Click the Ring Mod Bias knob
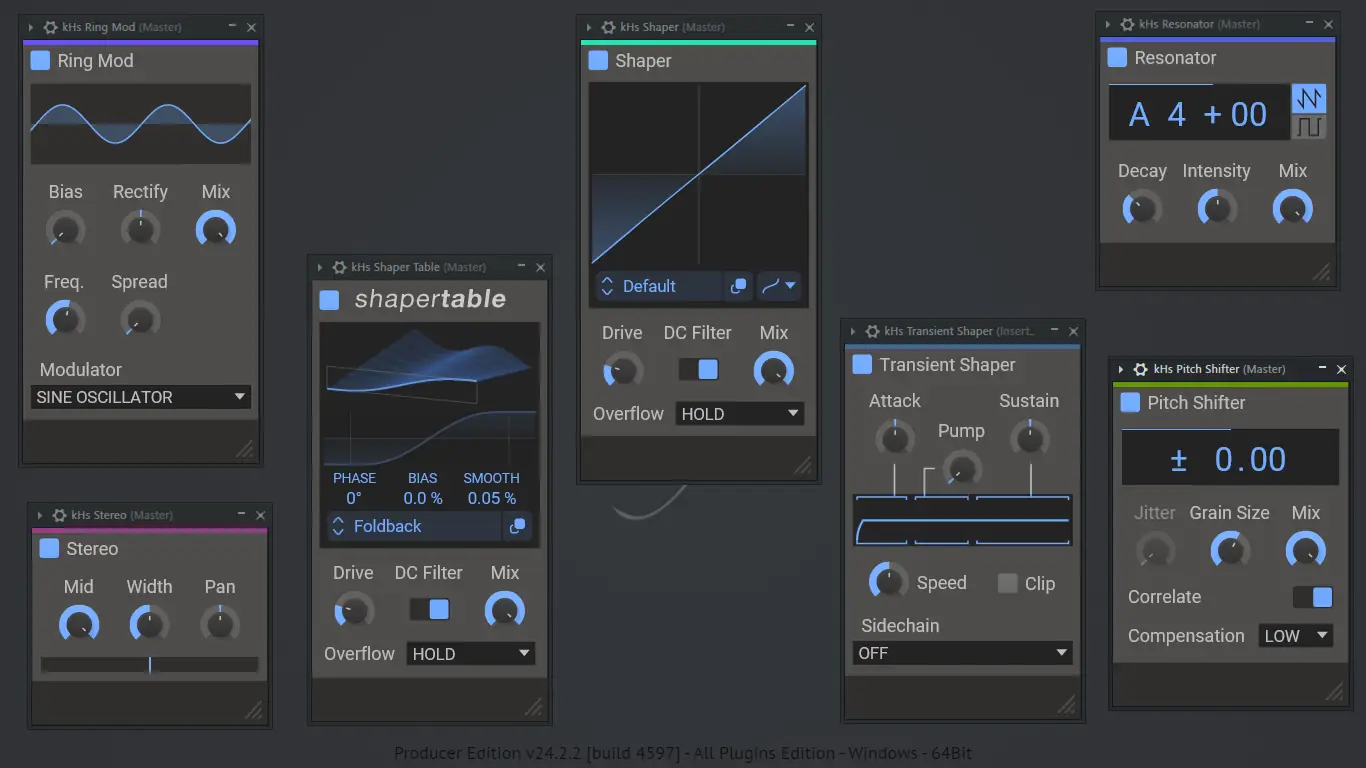 (x=65, y=230)
